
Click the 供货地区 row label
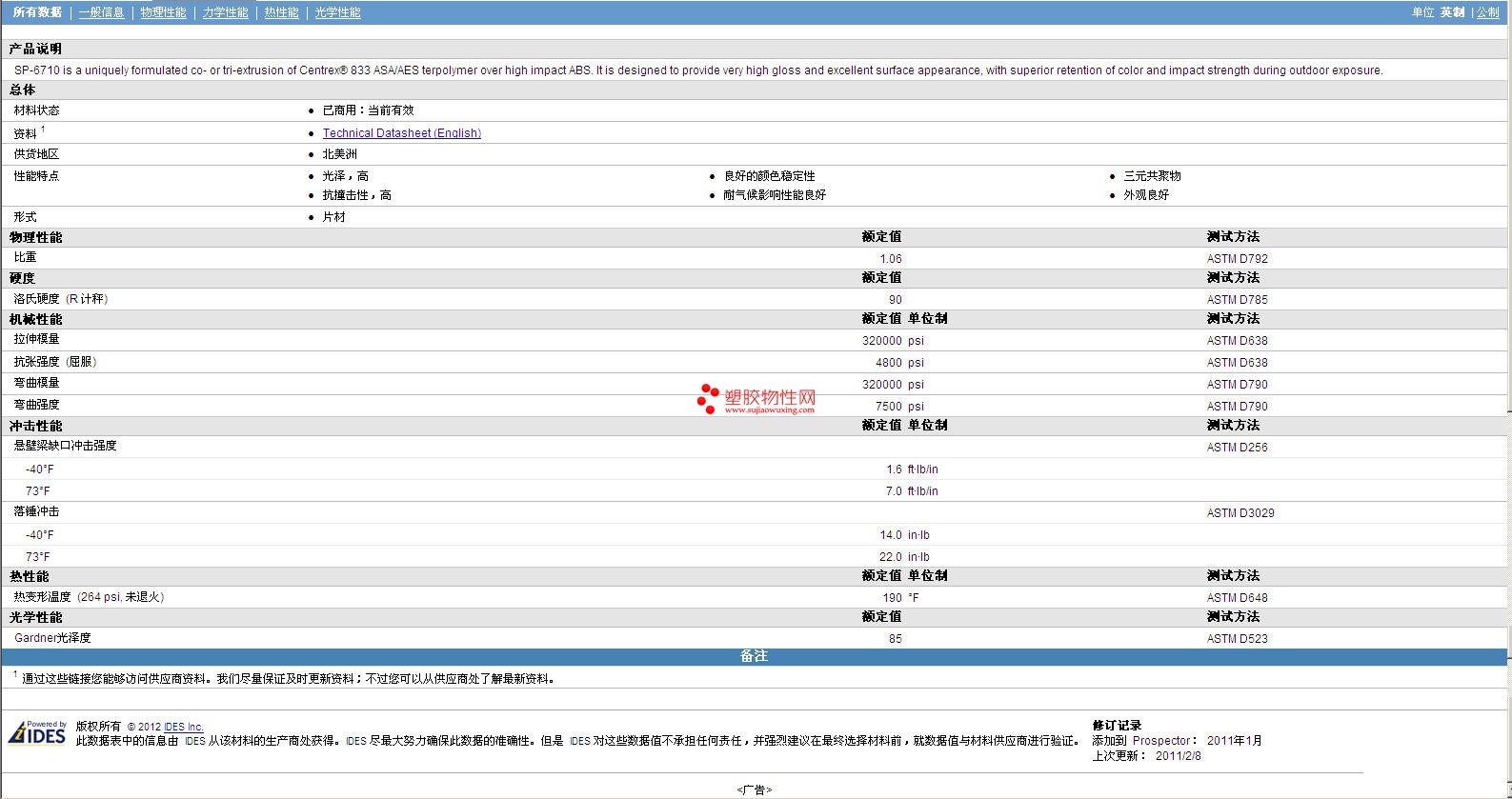pos(36,154)
